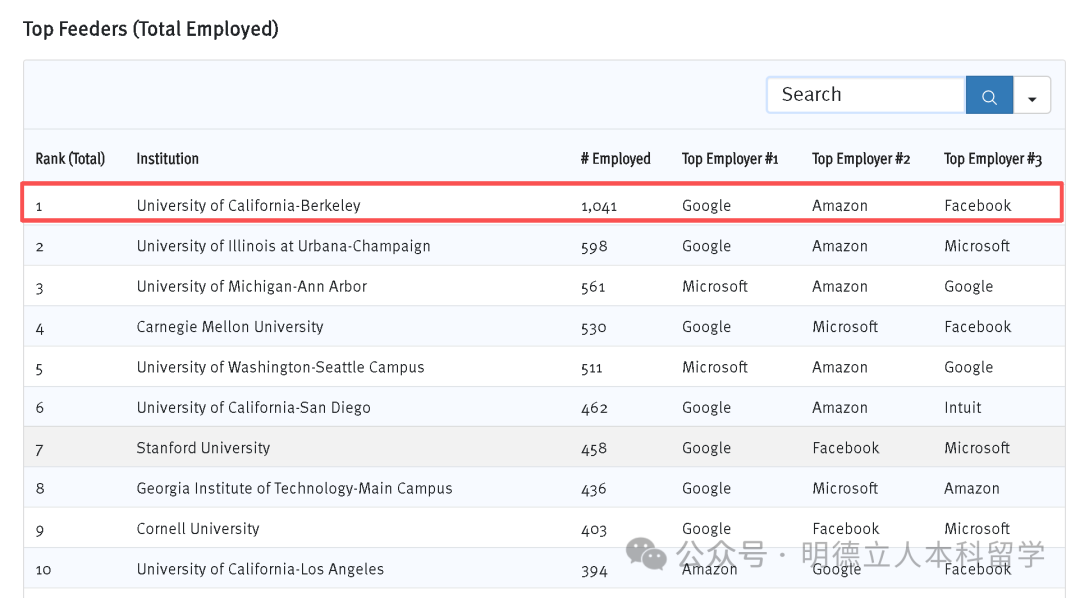Click the 403 employed value
The height and width of the screenshot is (598, 1080).
click(x=594, y=530)
